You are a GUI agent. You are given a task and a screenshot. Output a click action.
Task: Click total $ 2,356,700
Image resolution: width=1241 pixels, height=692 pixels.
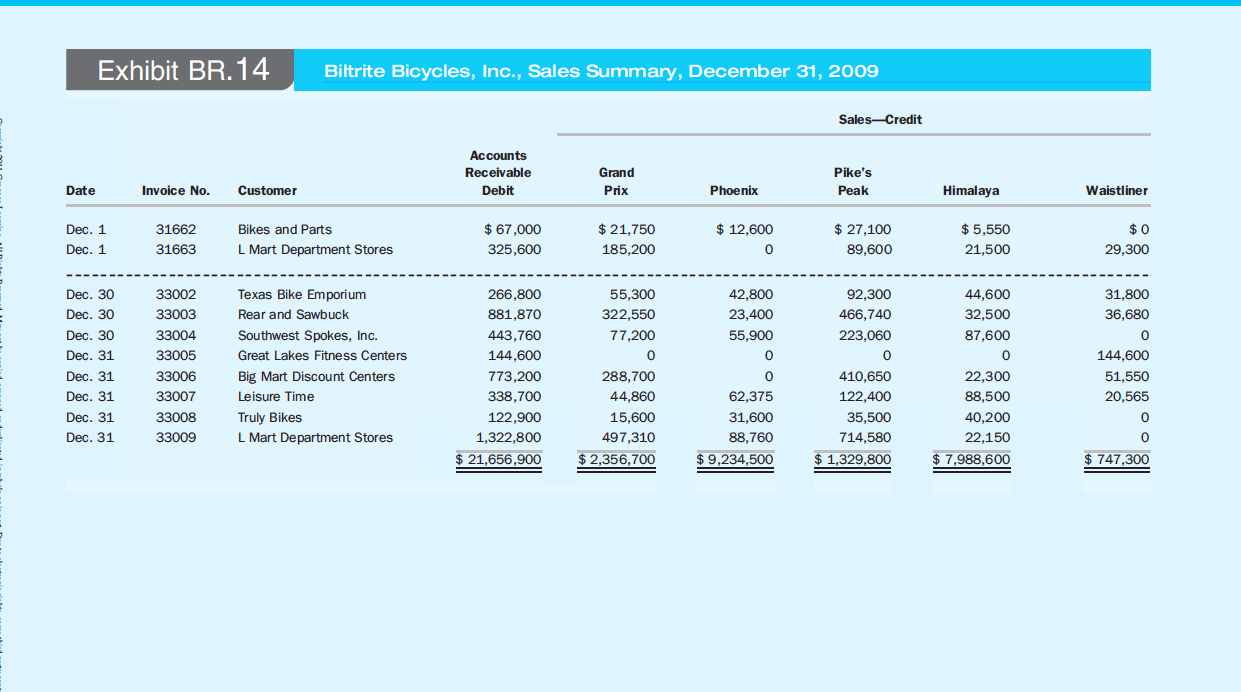tap(618, 459)
